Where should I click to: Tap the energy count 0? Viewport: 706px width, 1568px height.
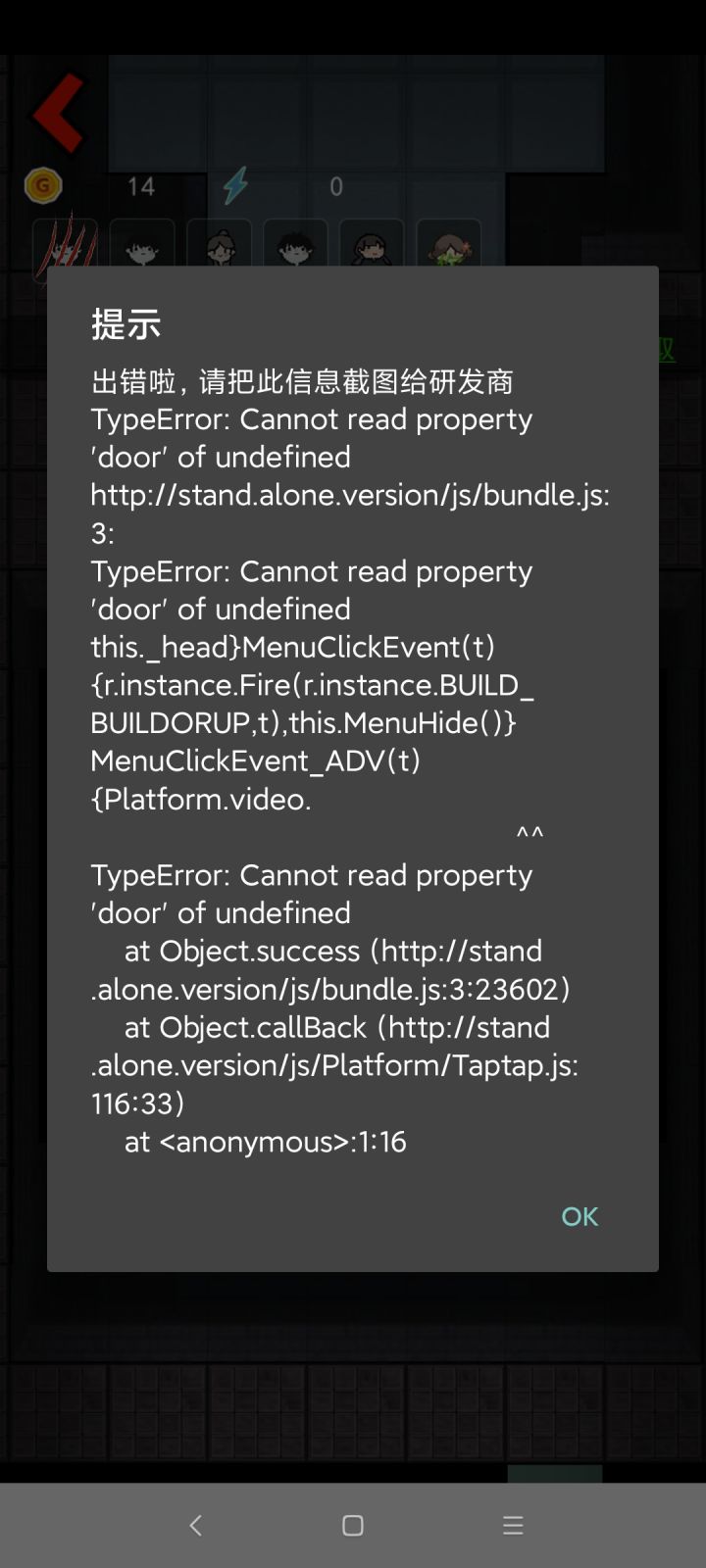336,186
